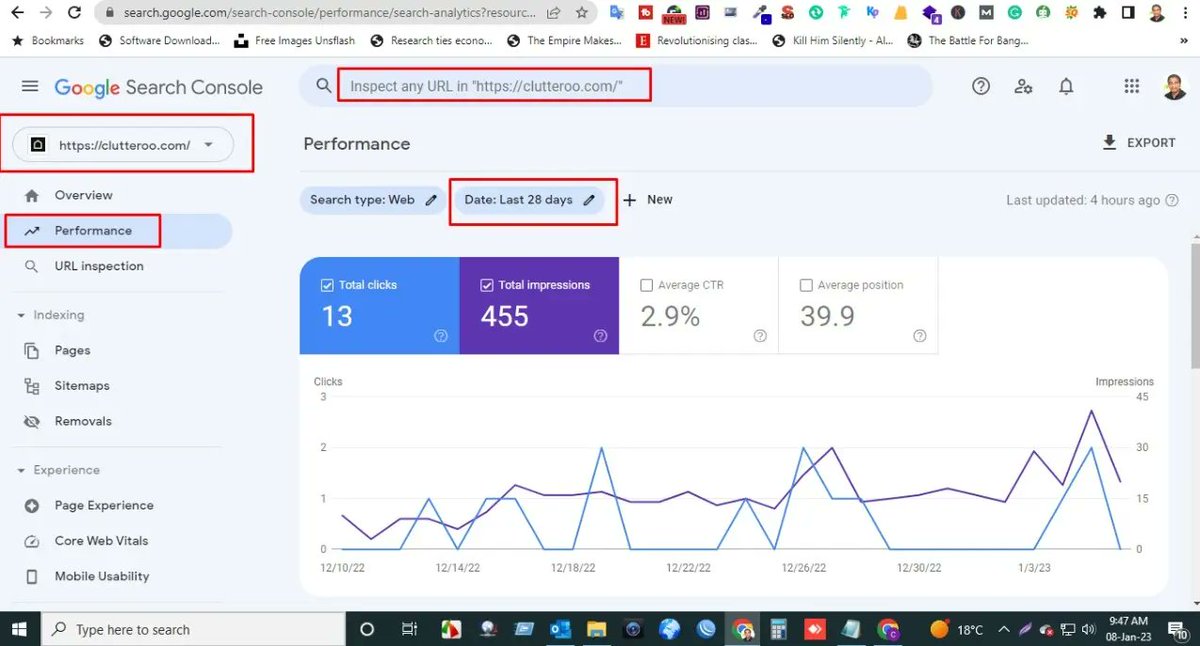Add a New filter
This screenshot has height=646, width=1200.
click(x=647, y=200)
